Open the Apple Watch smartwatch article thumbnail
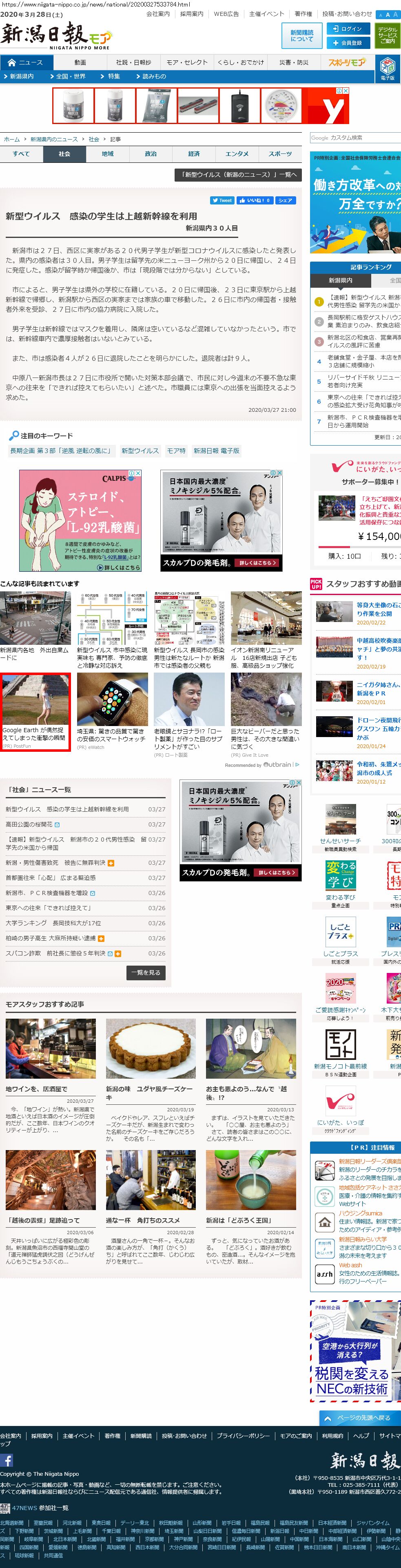 tap(112, 700)
